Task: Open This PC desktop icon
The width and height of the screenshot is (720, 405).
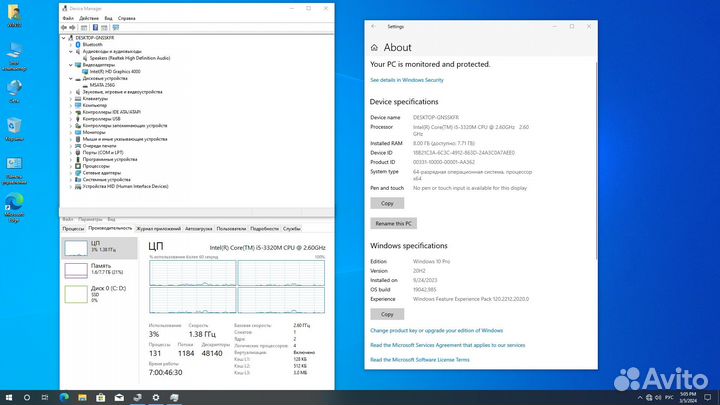Action: 14,56
